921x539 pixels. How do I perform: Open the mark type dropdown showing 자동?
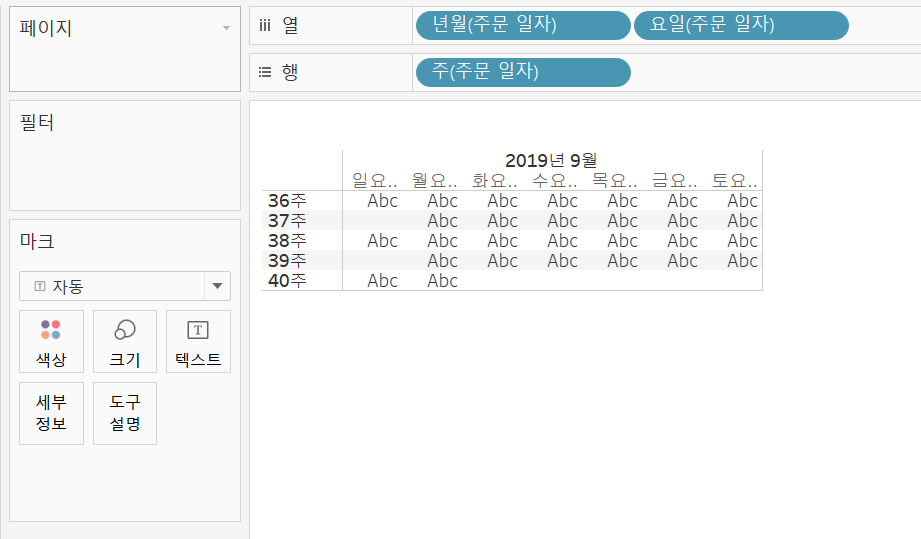(125, 286)
